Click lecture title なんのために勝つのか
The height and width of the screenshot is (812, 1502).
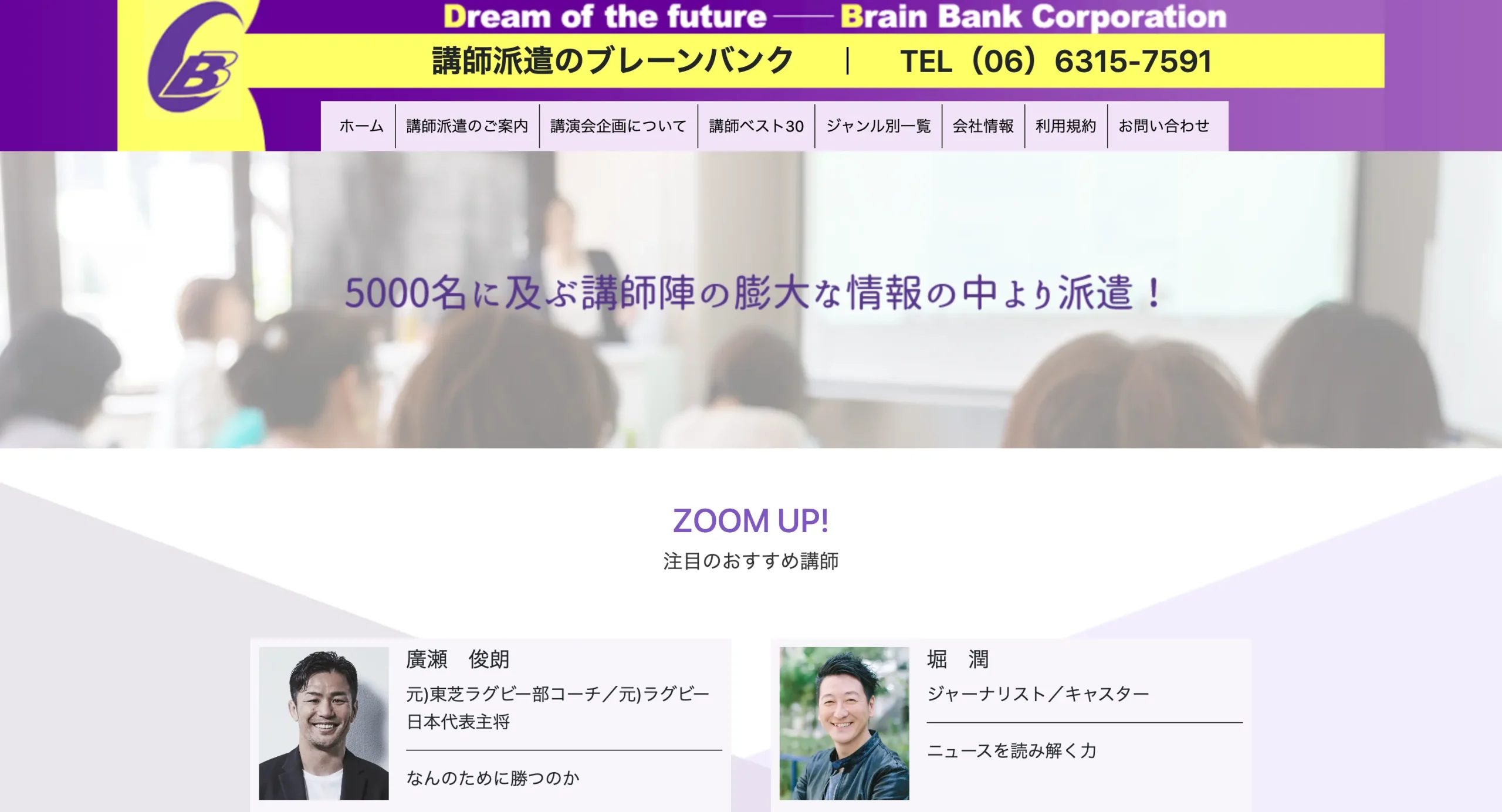pyautogui.click(x=493, y=778)
